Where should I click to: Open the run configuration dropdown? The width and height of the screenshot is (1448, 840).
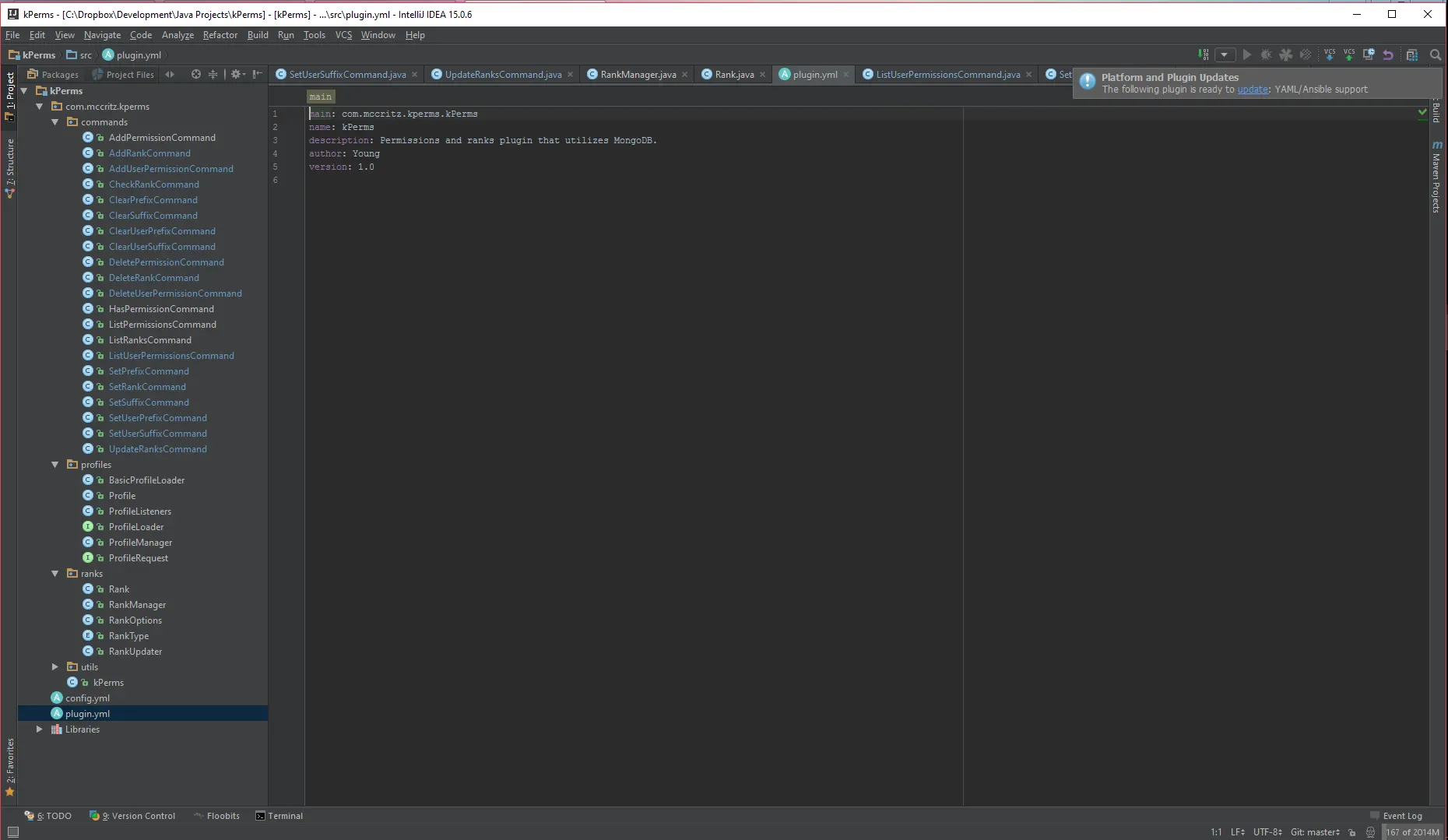point(1225,54)
